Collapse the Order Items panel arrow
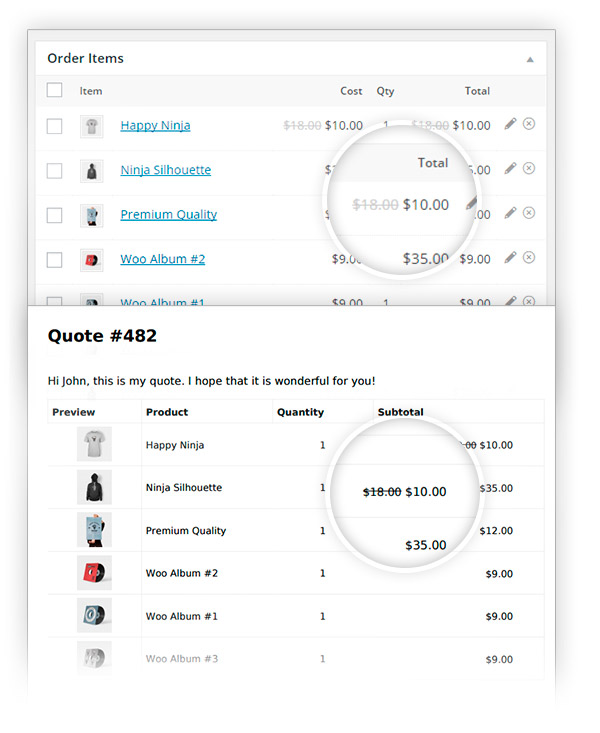This screenshot has width=600, height=733. (x=530, y=59)
